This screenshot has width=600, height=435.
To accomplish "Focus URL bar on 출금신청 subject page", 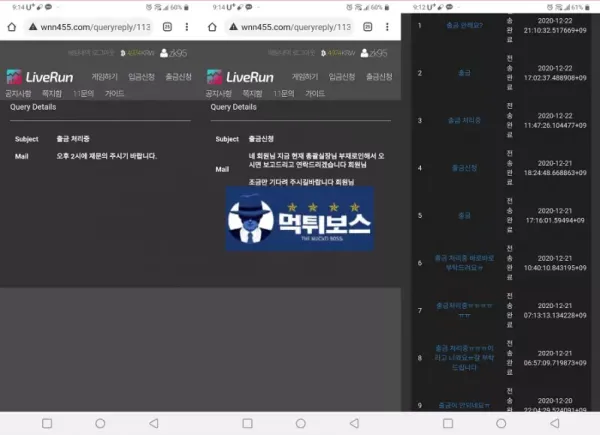I will tap(291, 27).
